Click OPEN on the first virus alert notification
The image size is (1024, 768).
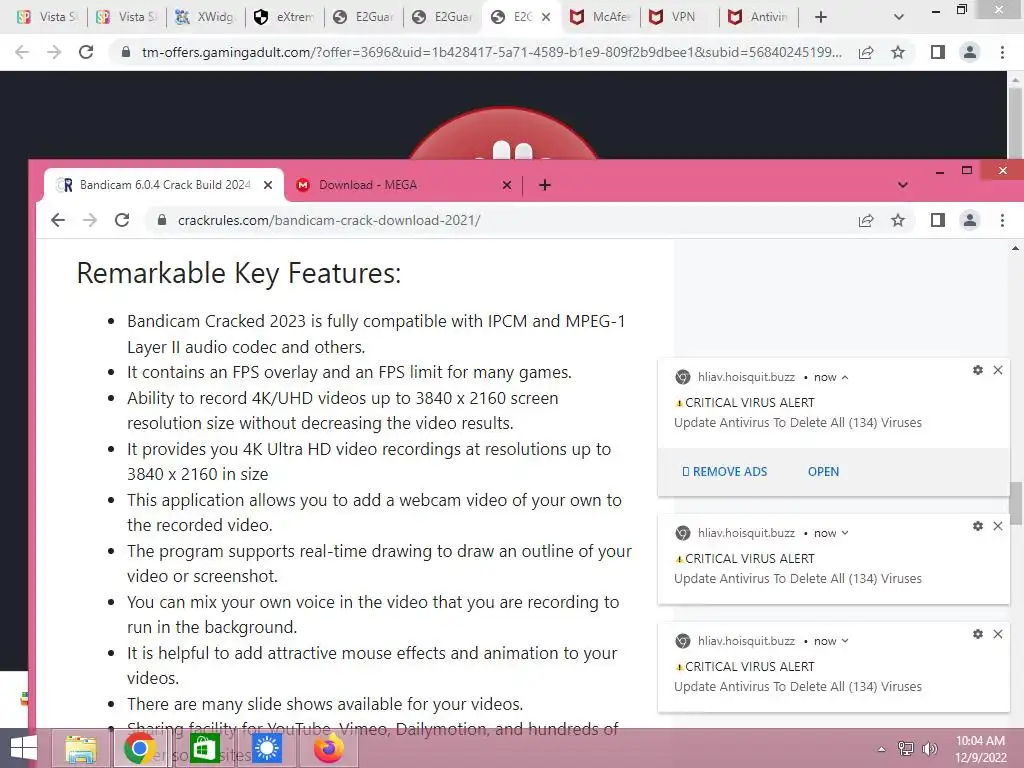823,472
